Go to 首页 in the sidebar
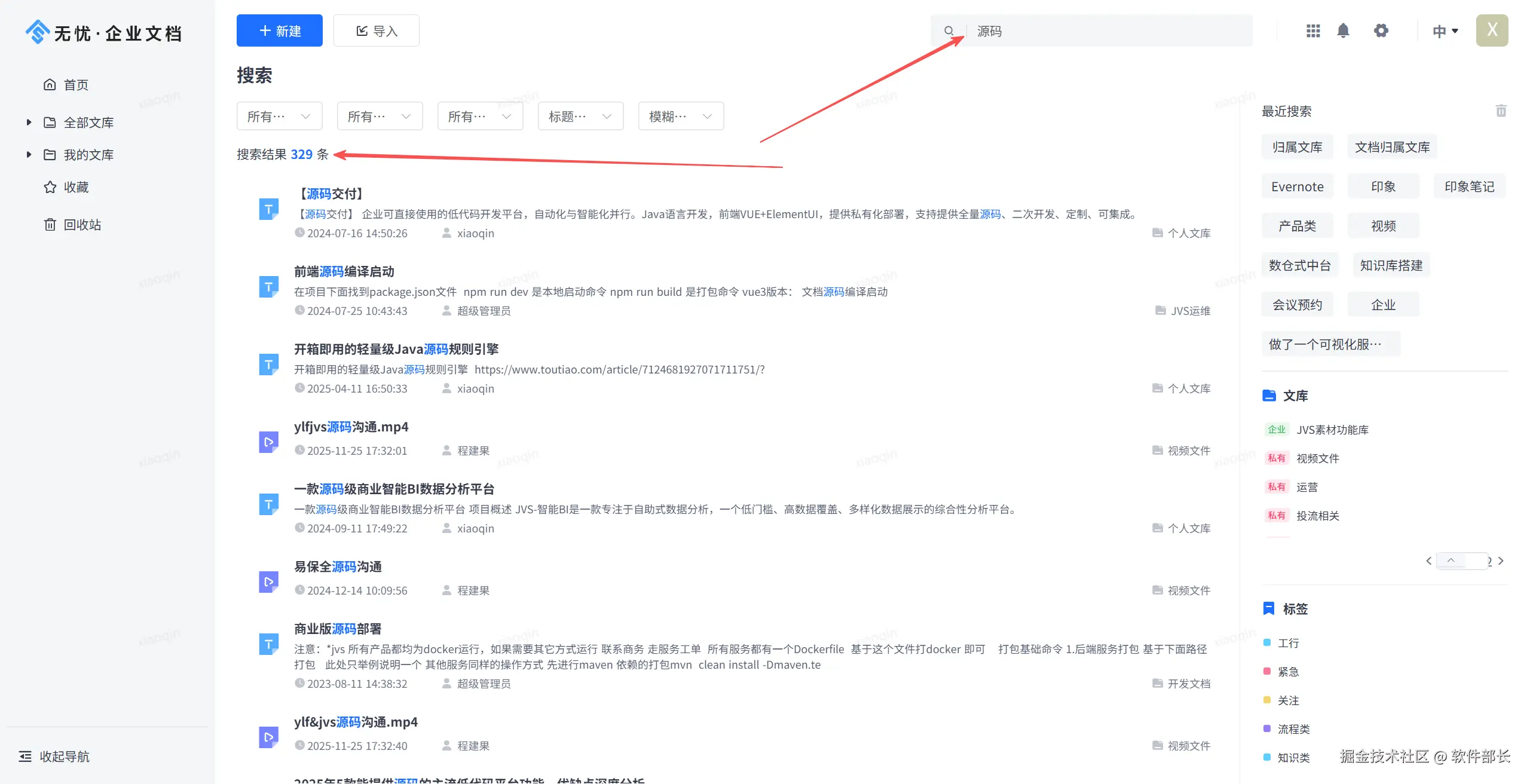 pos(76,85)
